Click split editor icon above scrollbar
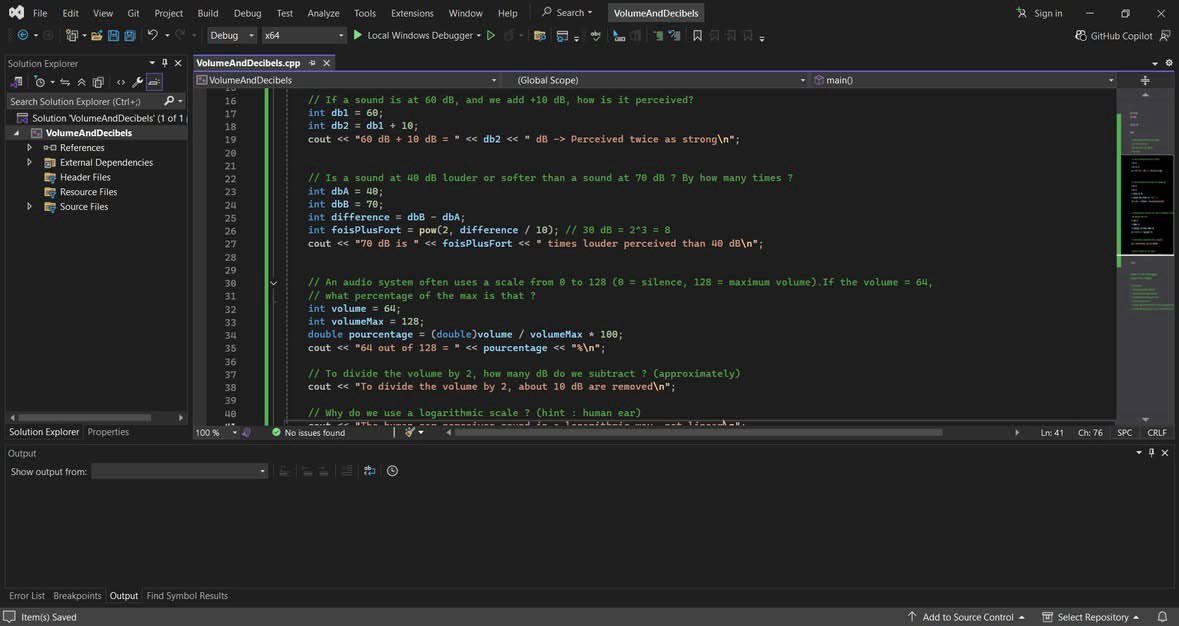 pyautogui.click(x=1145, y=80)
